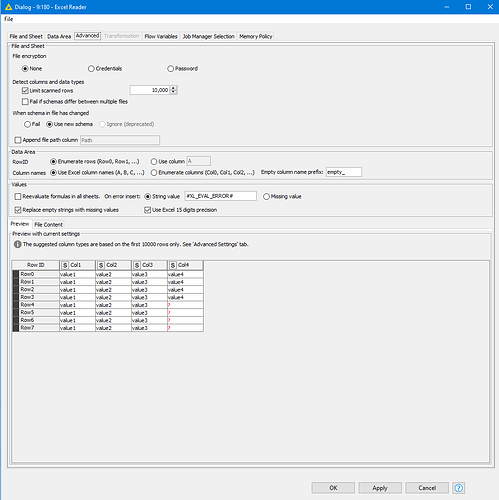The width and height of the screenshot is (499, 500).
Task: Click the Col4 string type icon
Action: (173, 265)
